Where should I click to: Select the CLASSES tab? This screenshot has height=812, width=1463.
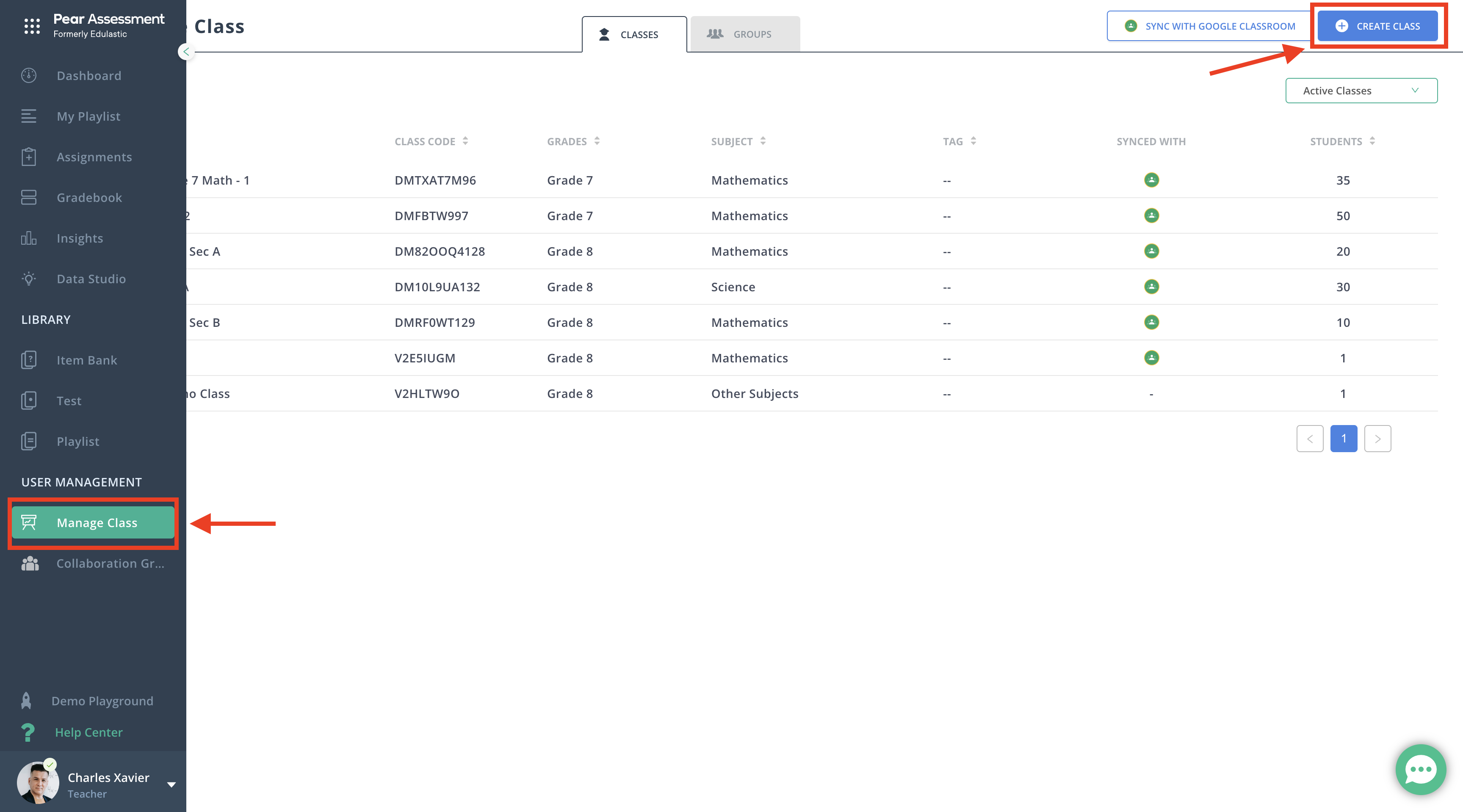coord(634,34)
